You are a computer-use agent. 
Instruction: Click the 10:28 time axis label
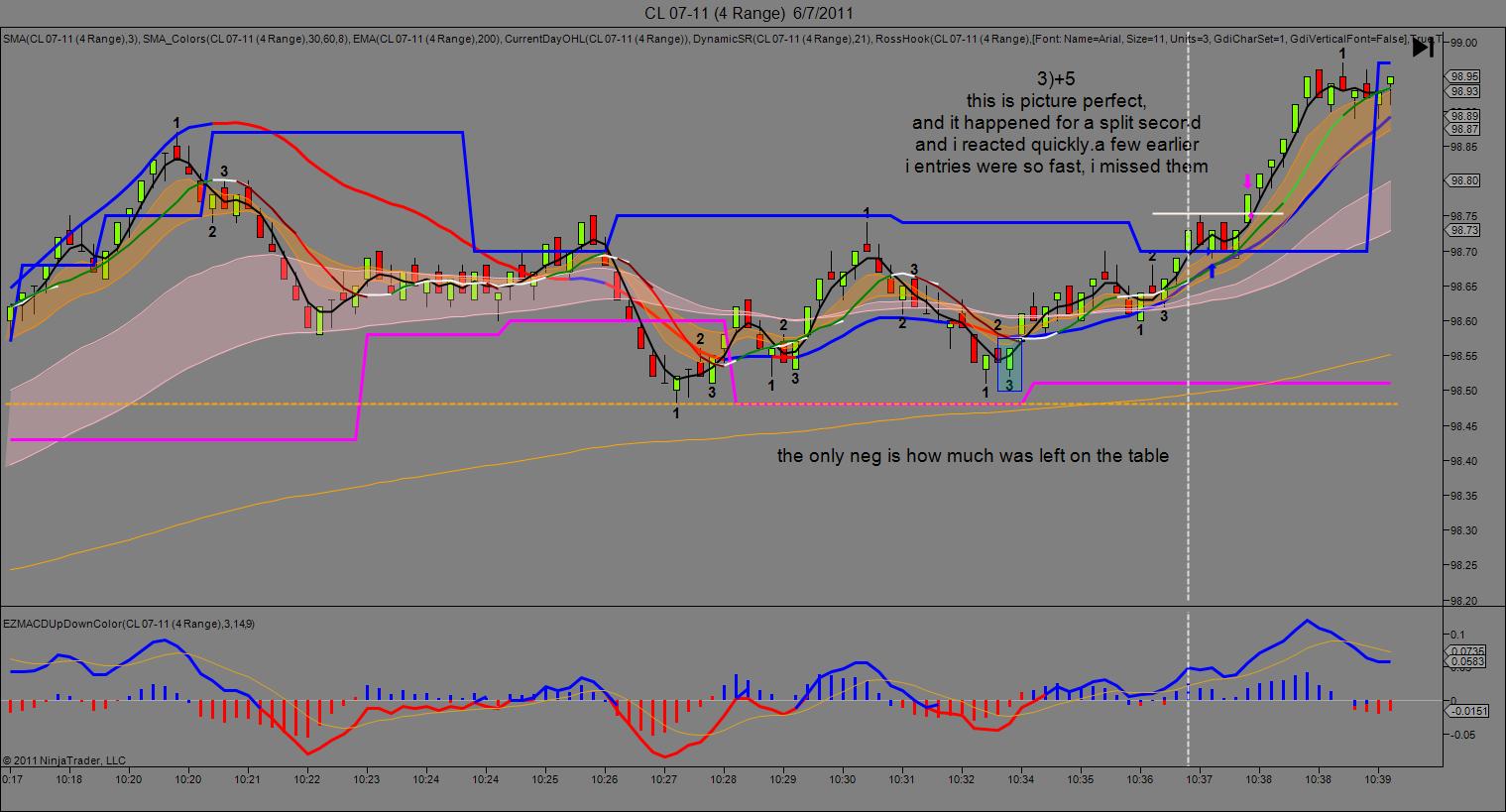coord(724,779)
